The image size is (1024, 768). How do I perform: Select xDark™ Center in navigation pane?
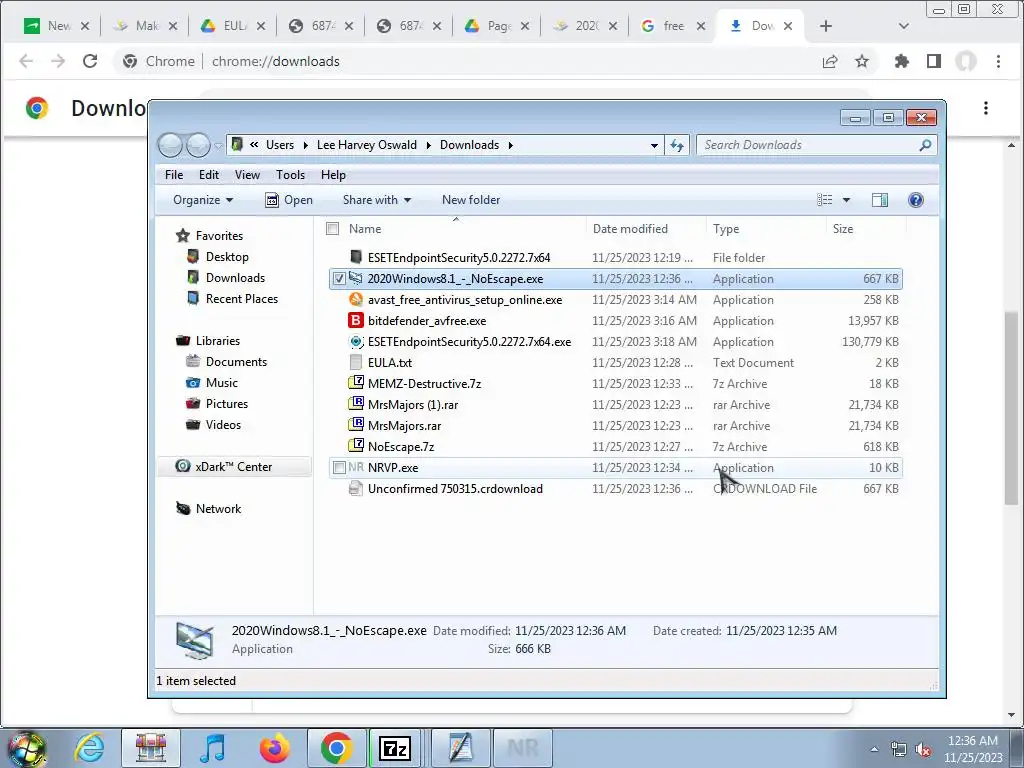[233, 467]
